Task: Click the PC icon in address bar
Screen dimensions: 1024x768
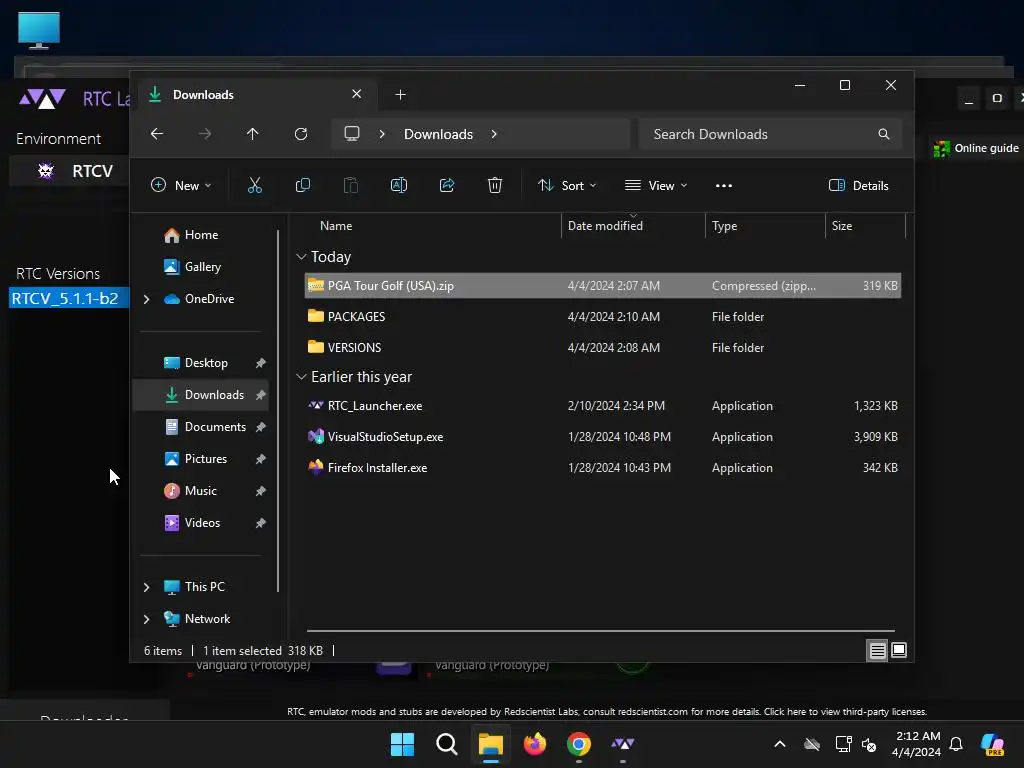Action: (x=352, y=134)
